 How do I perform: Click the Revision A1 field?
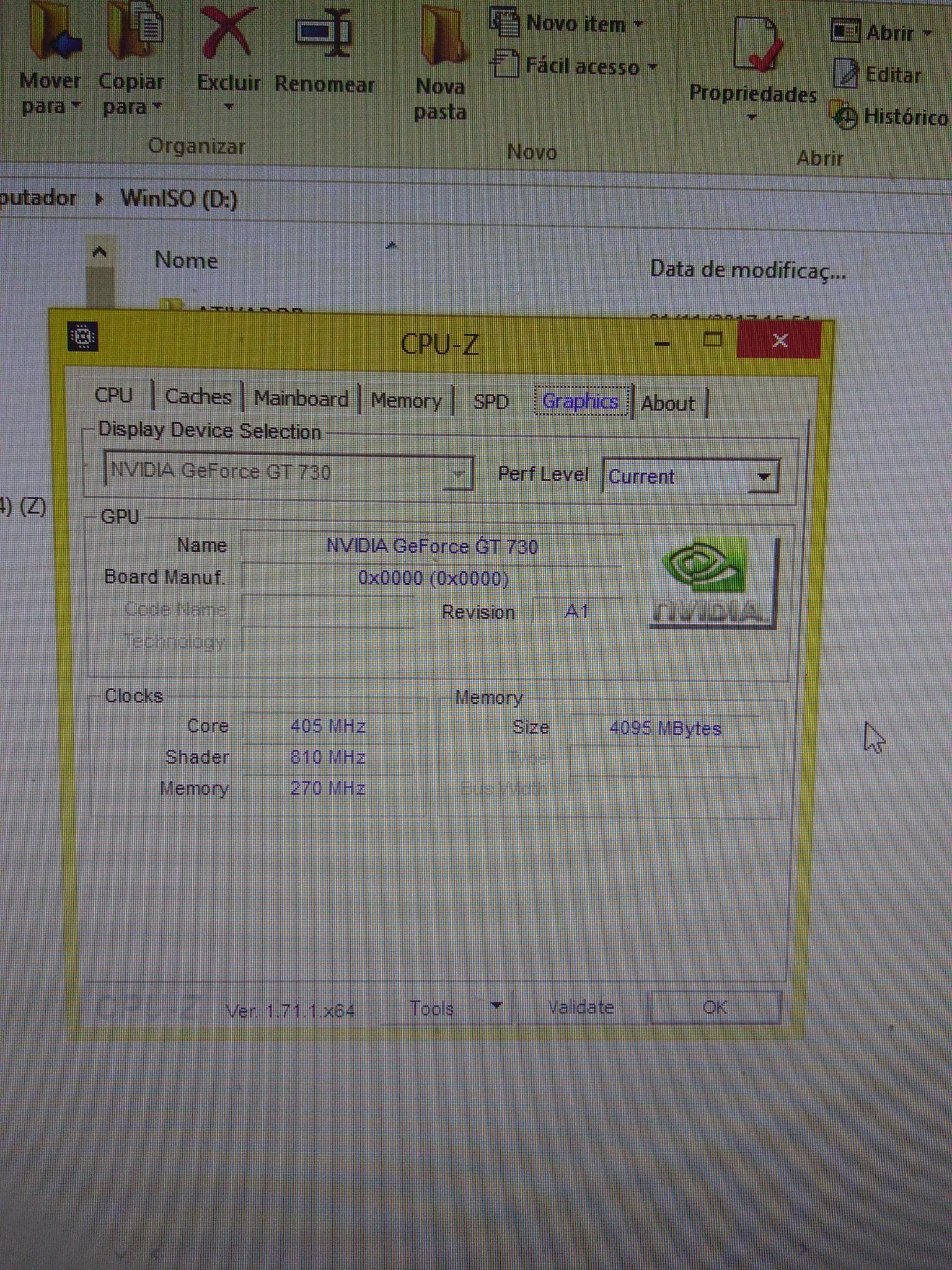[x=577, y=612]
